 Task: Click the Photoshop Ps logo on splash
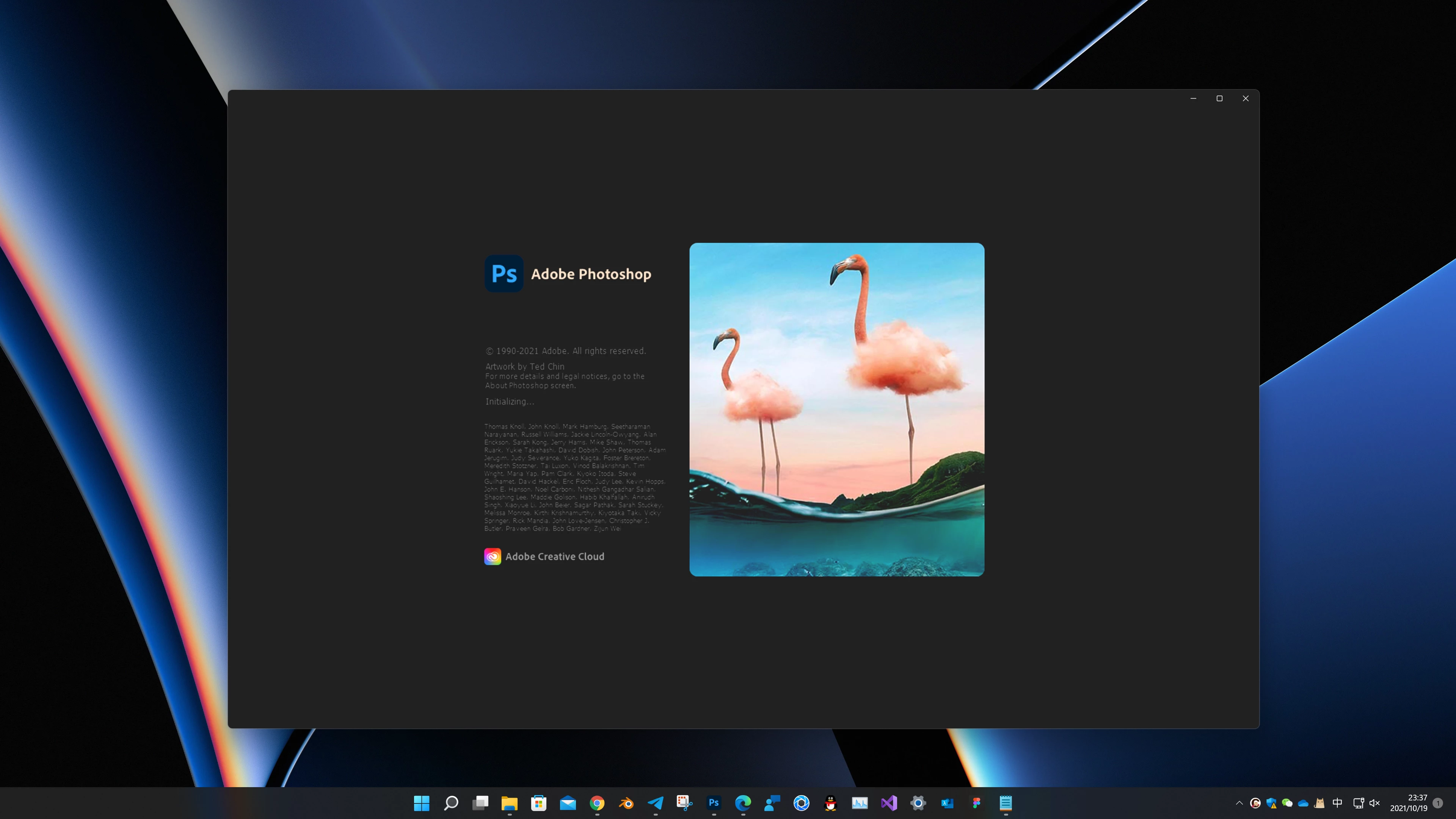click(504, 273)
